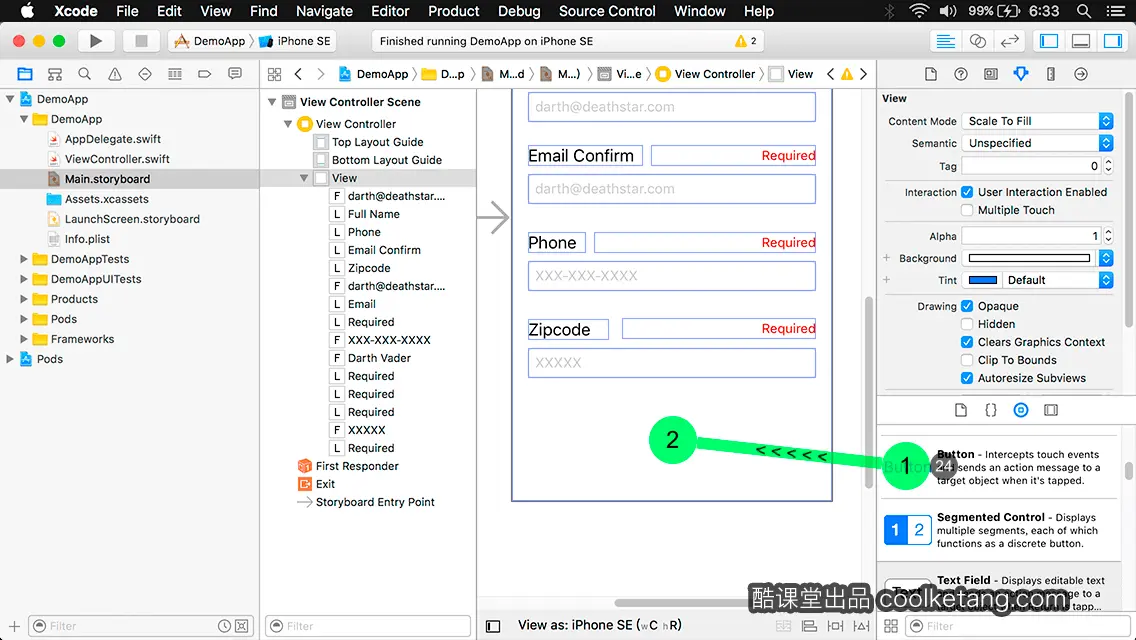Select ViewController.swift in navigator

click(x=117, y=159)
